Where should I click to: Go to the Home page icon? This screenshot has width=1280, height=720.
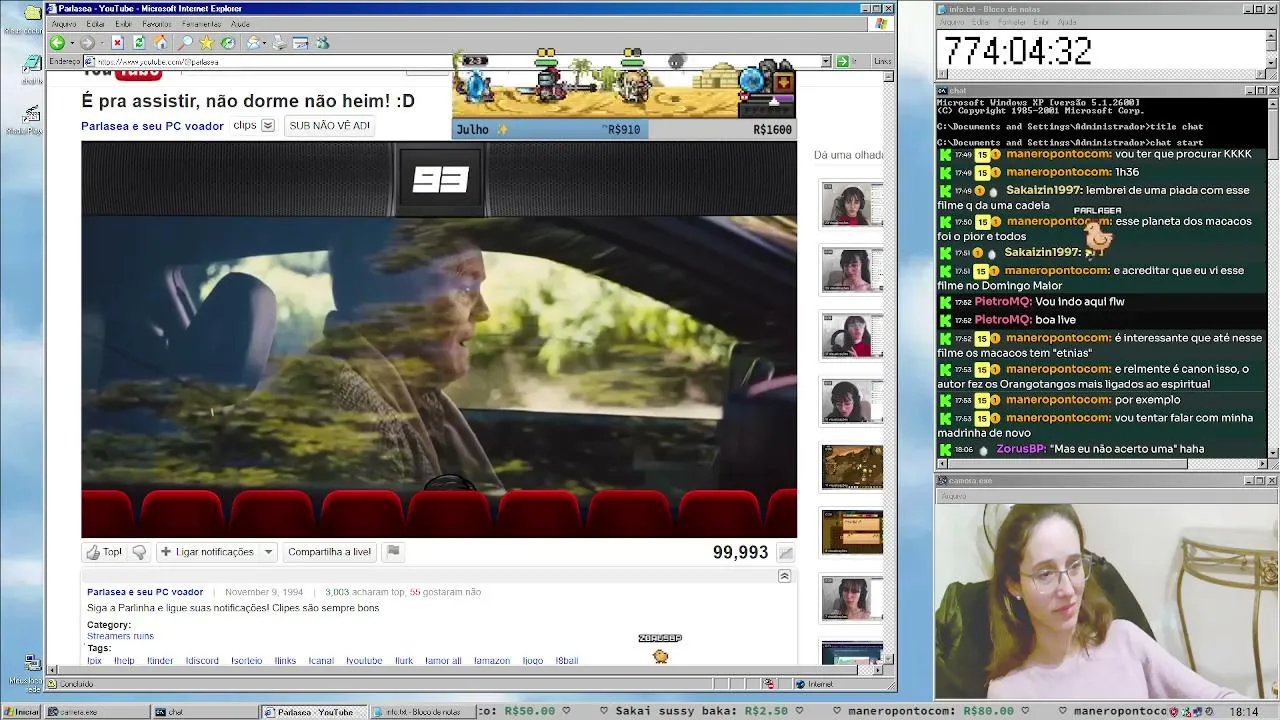161,43
